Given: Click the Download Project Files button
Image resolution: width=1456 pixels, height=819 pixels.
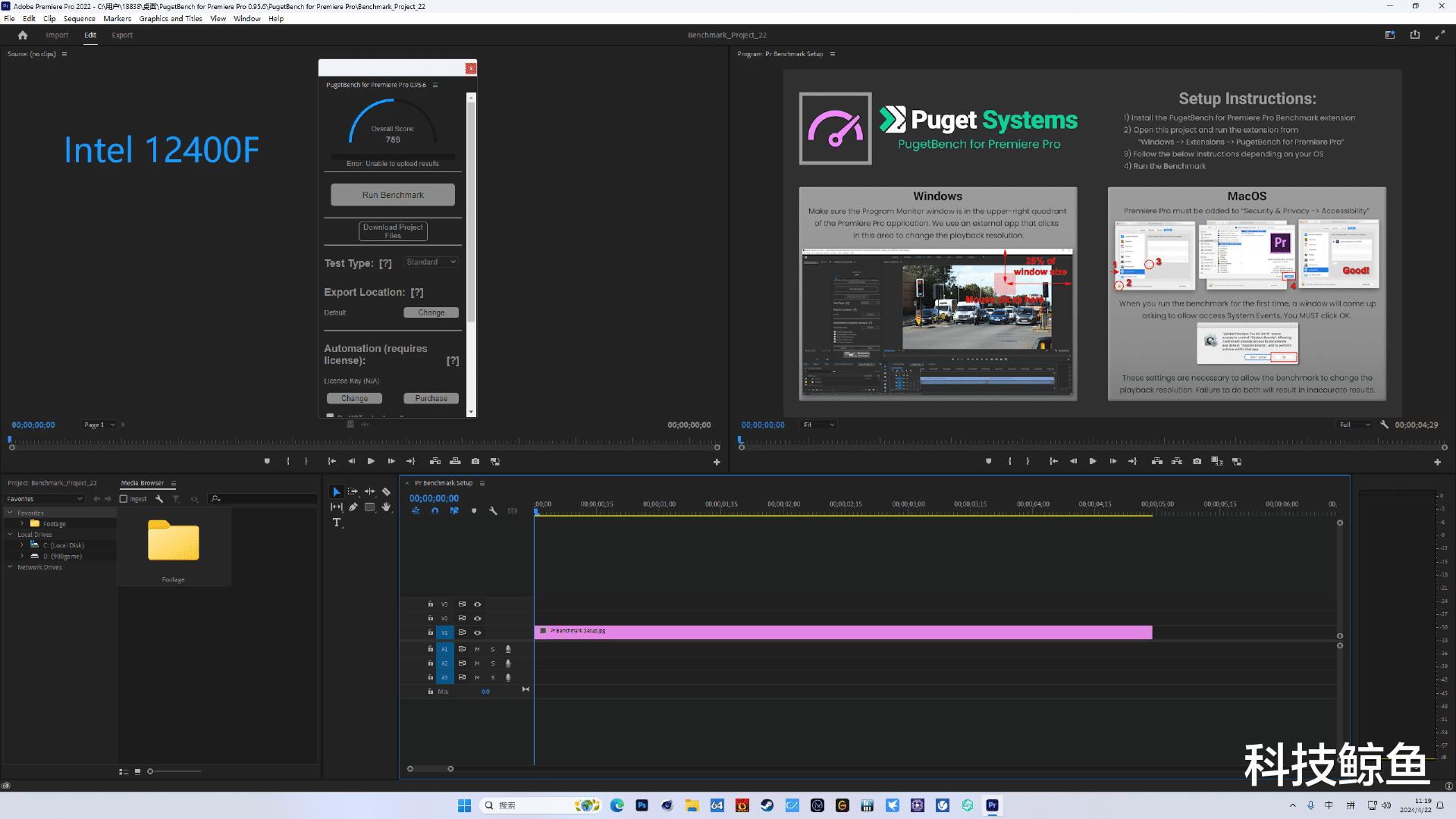Looking at the screenshot, I should [x=392, y=231].
